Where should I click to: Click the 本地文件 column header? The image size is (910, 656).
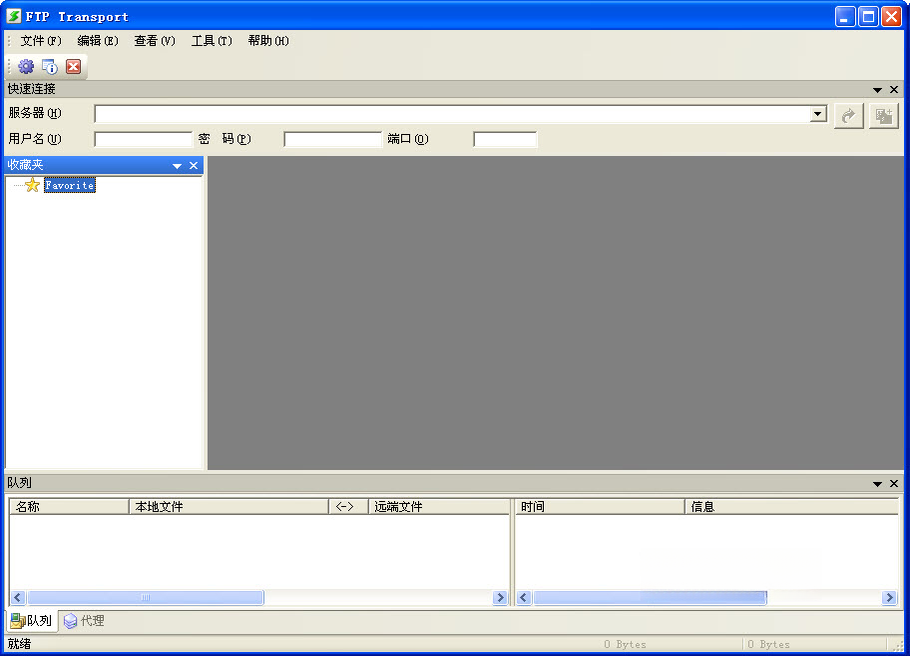pyautogui.click(x=229, y=507)
